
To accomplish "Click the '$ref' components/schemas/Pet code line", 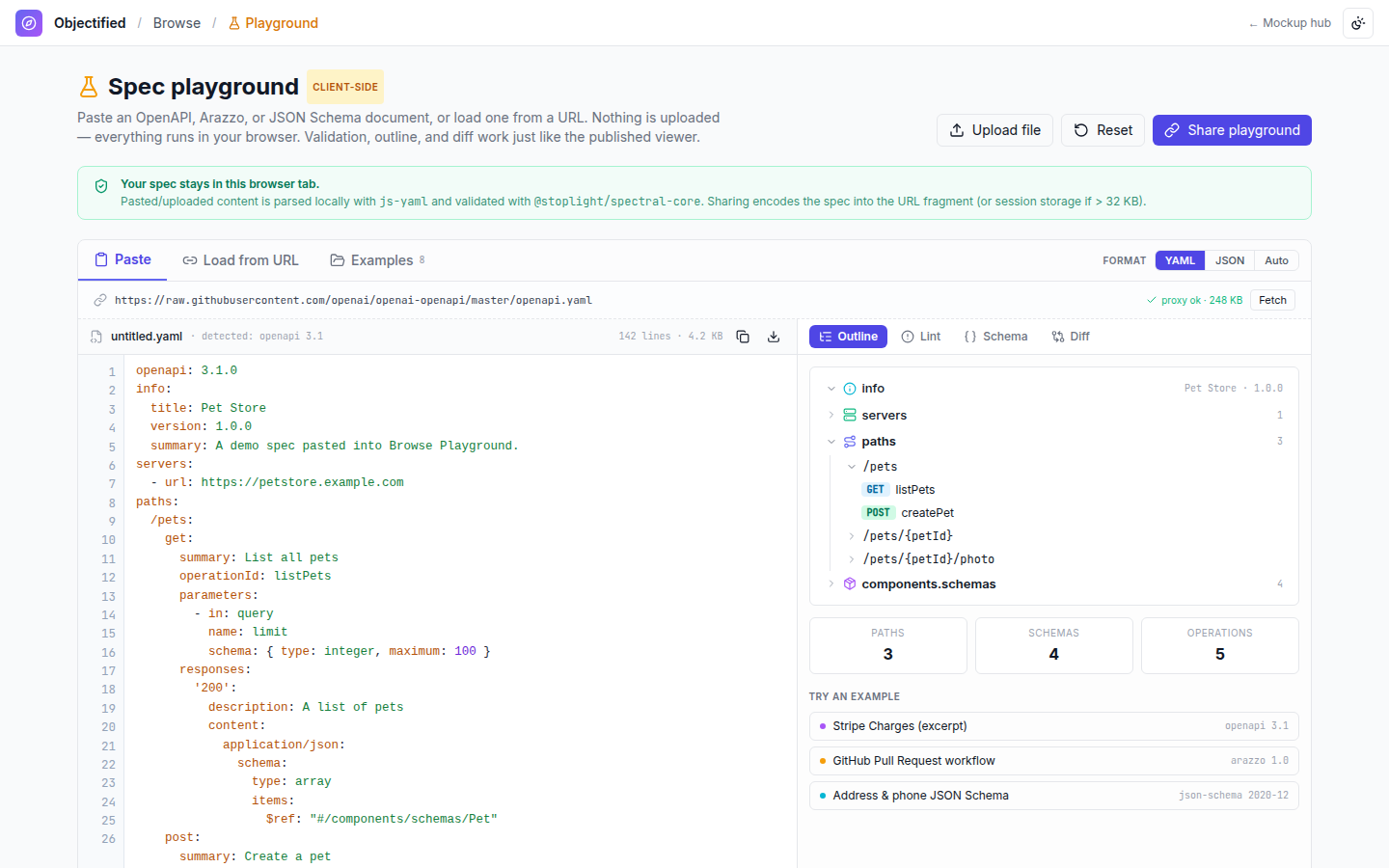I will point(382,819).
